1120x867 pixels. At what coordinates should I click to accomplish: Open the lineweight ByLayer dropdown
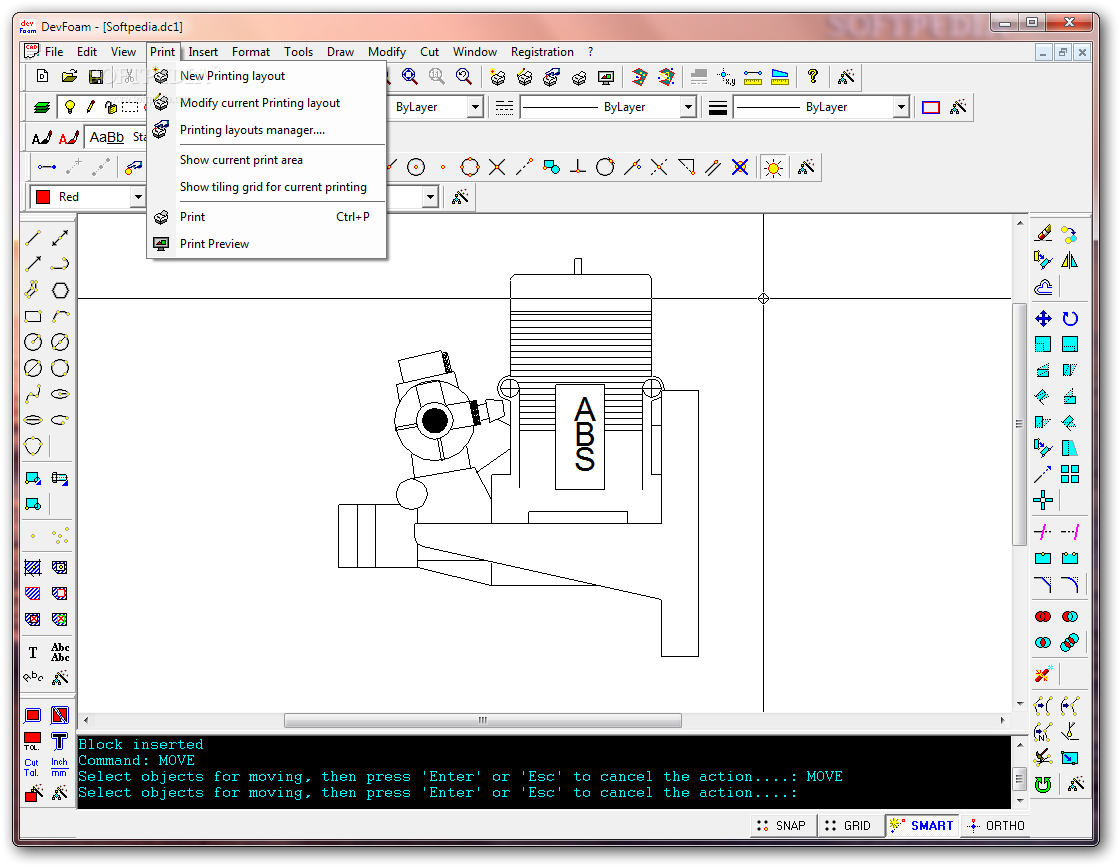coord(901,107)
